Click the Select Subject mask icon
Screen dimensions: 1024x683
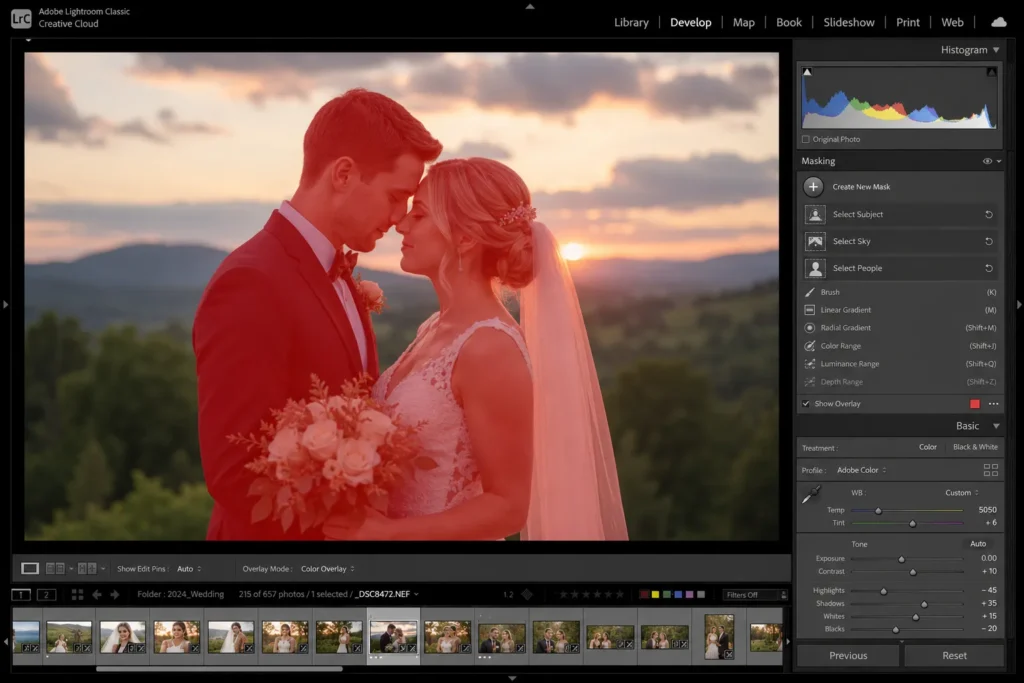[x=815, y=214]
